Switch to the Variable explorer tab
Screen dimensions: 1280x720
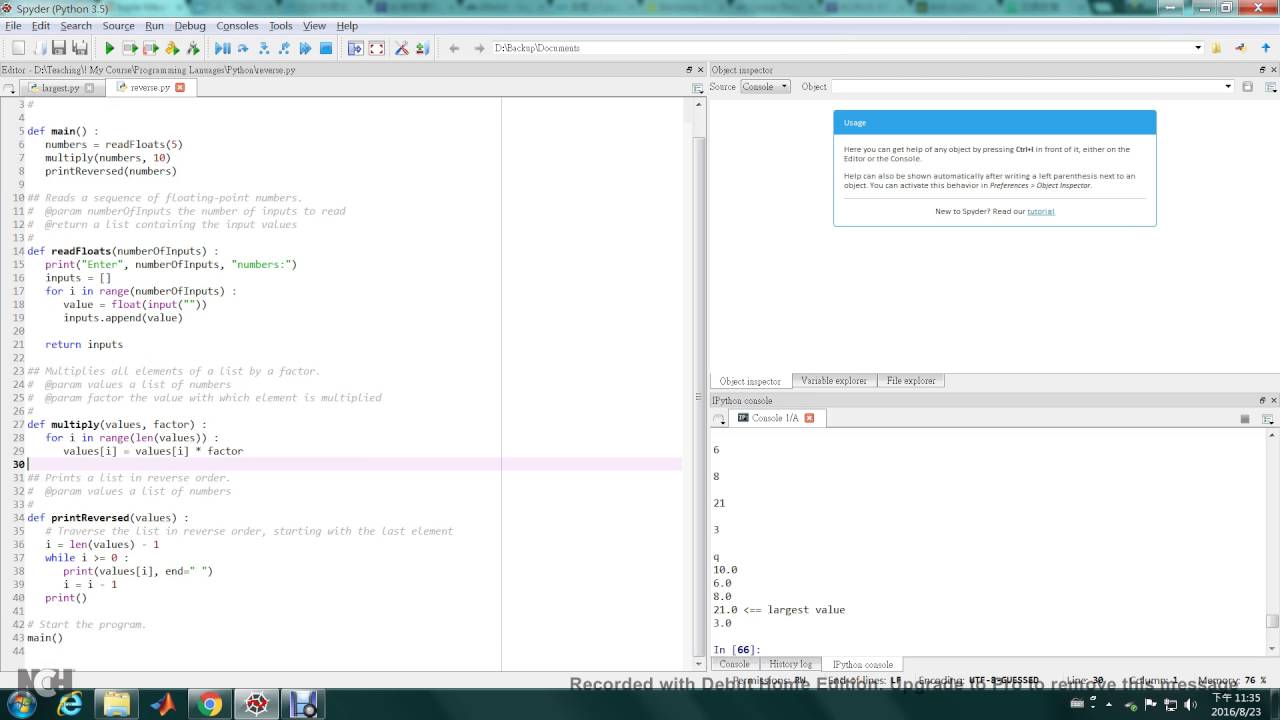pos(834,381)
